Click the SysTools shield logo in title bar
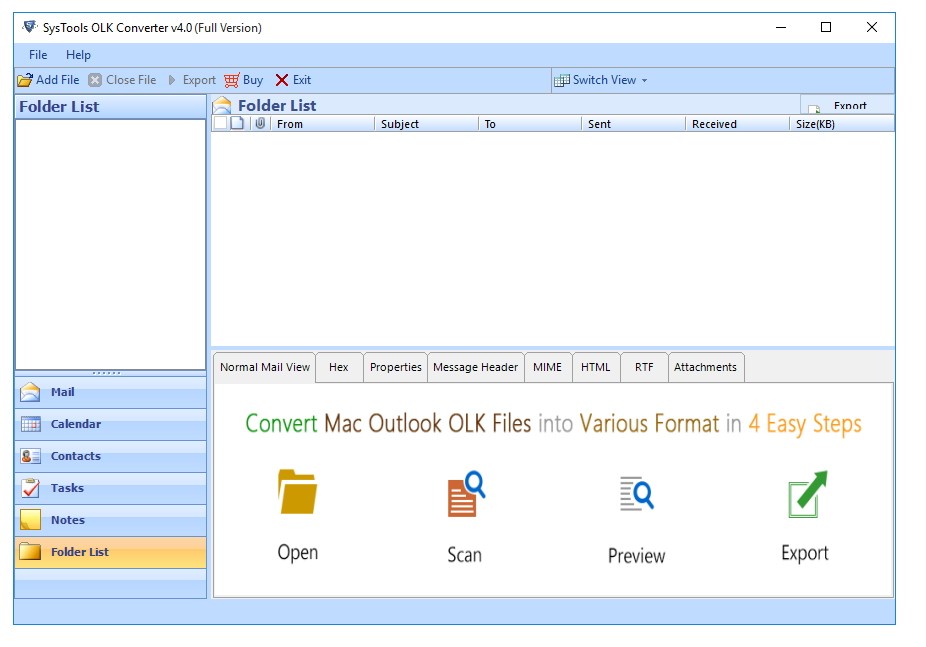The width and height of the screenshot is (926, 647). click(x=30, y=27)
